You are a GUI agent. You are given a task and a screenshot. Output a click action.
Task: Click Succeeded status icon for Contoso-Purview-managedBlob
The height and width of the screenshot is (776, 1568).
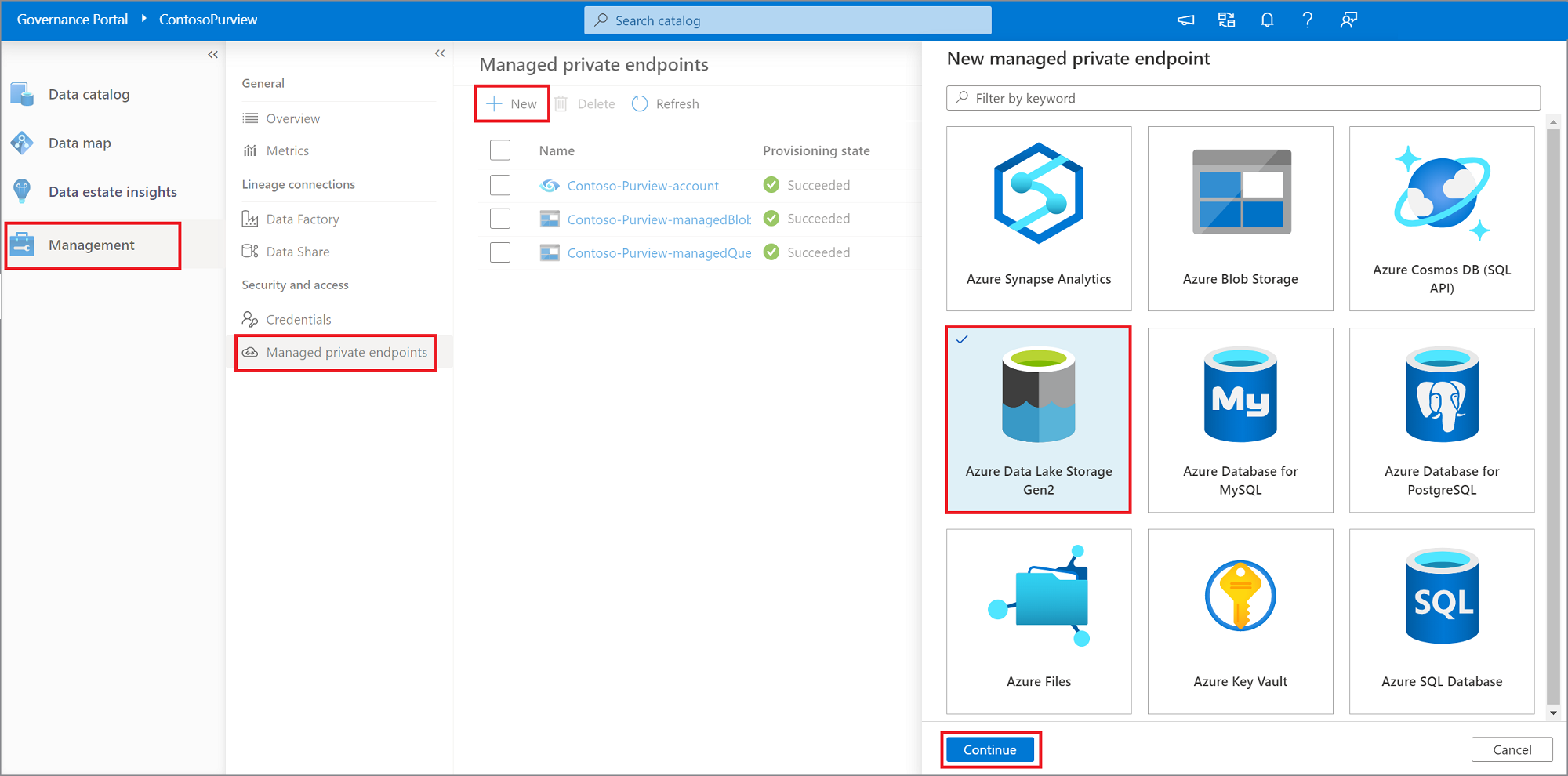point(771,218)
